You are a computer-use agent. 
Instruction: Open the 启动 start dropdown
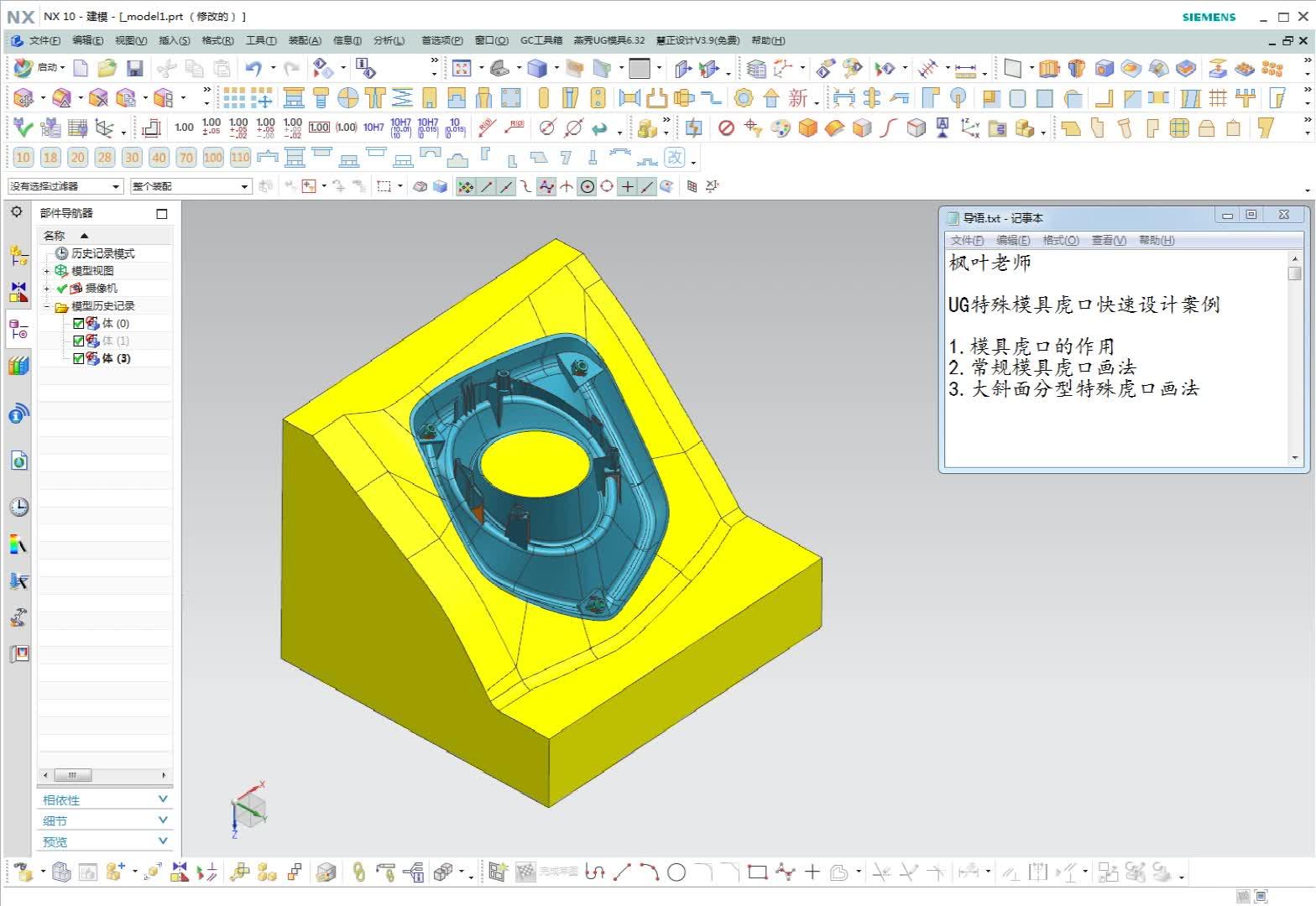point(40,68)
